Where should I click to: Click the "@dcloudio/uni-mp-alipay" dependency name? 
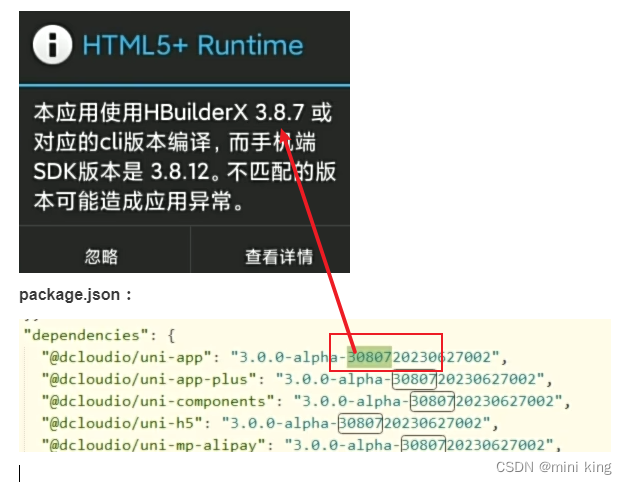tap(153, 445)
